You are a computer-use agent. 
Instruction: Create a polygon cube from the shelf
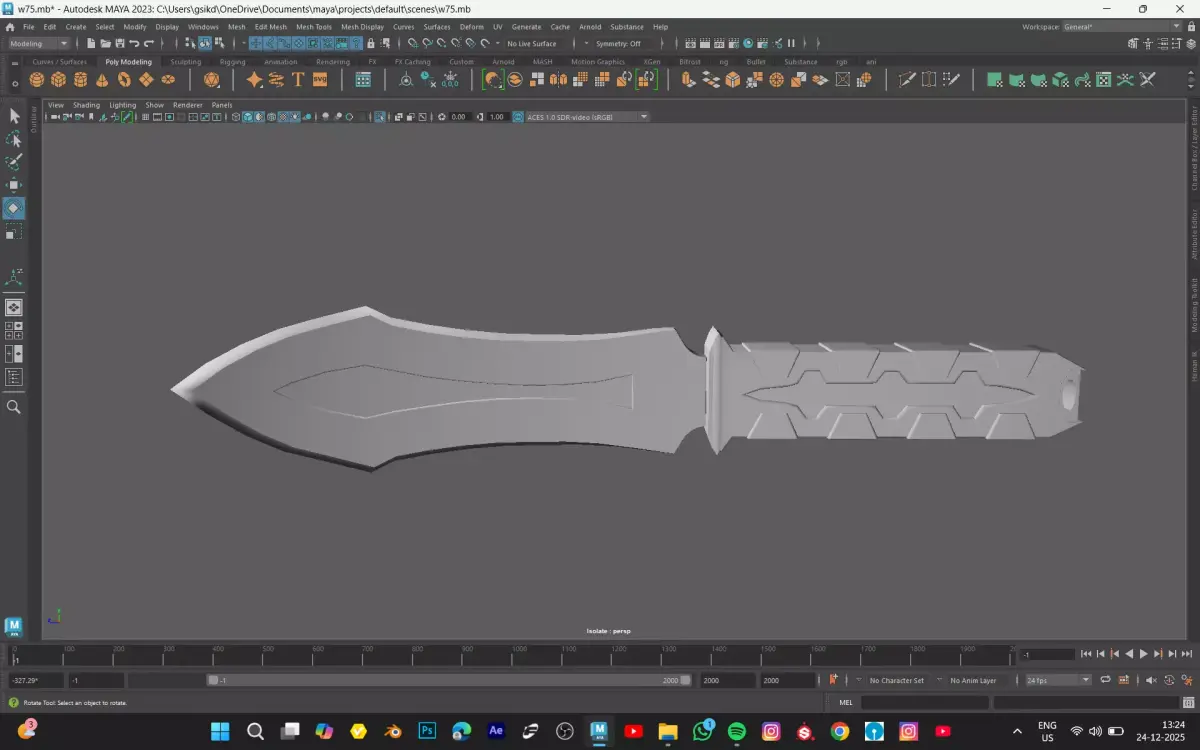(x=58, y=80)
